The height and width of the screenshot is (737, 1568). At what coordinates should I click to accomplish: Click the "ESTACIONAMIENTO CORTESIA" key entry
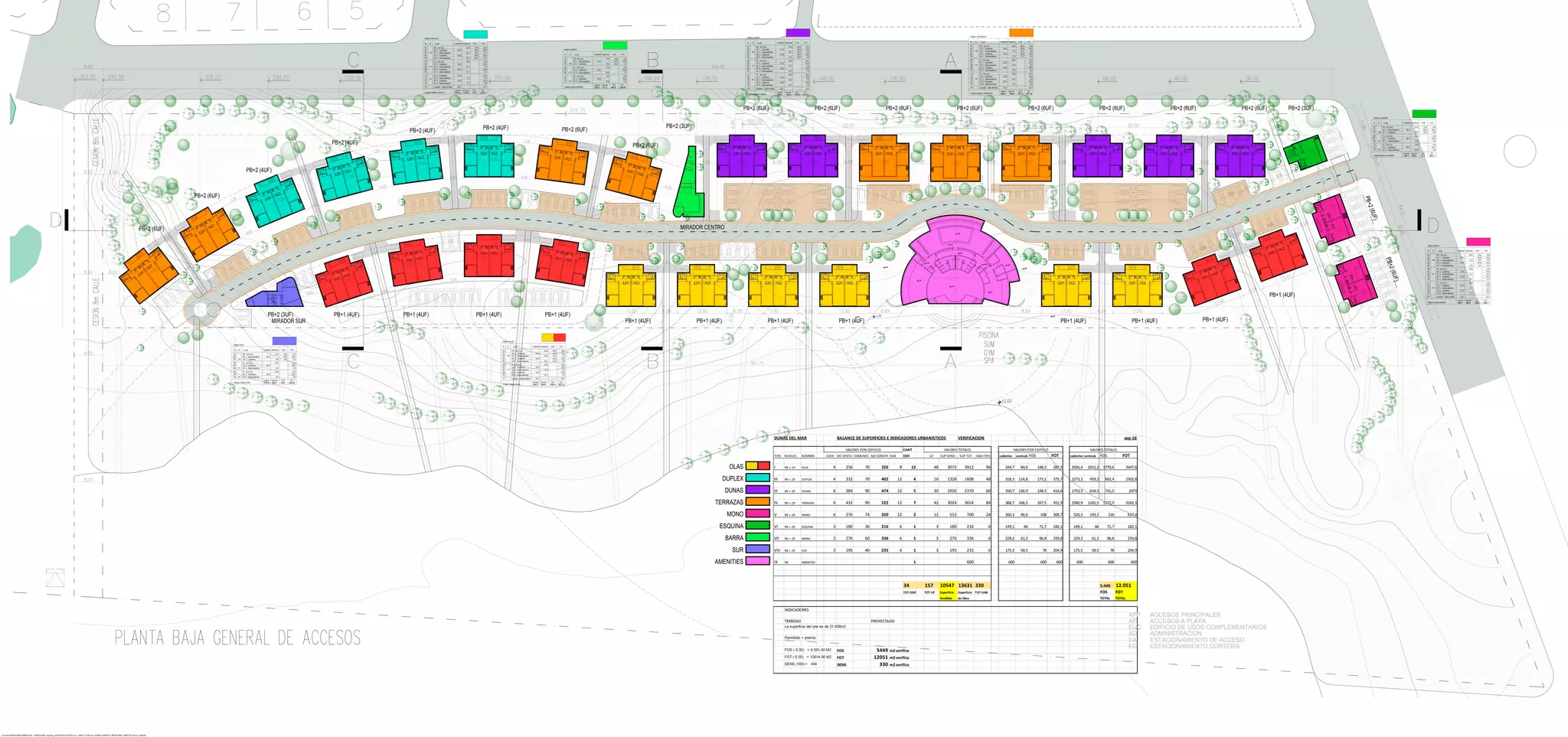tap(1194, 646)
